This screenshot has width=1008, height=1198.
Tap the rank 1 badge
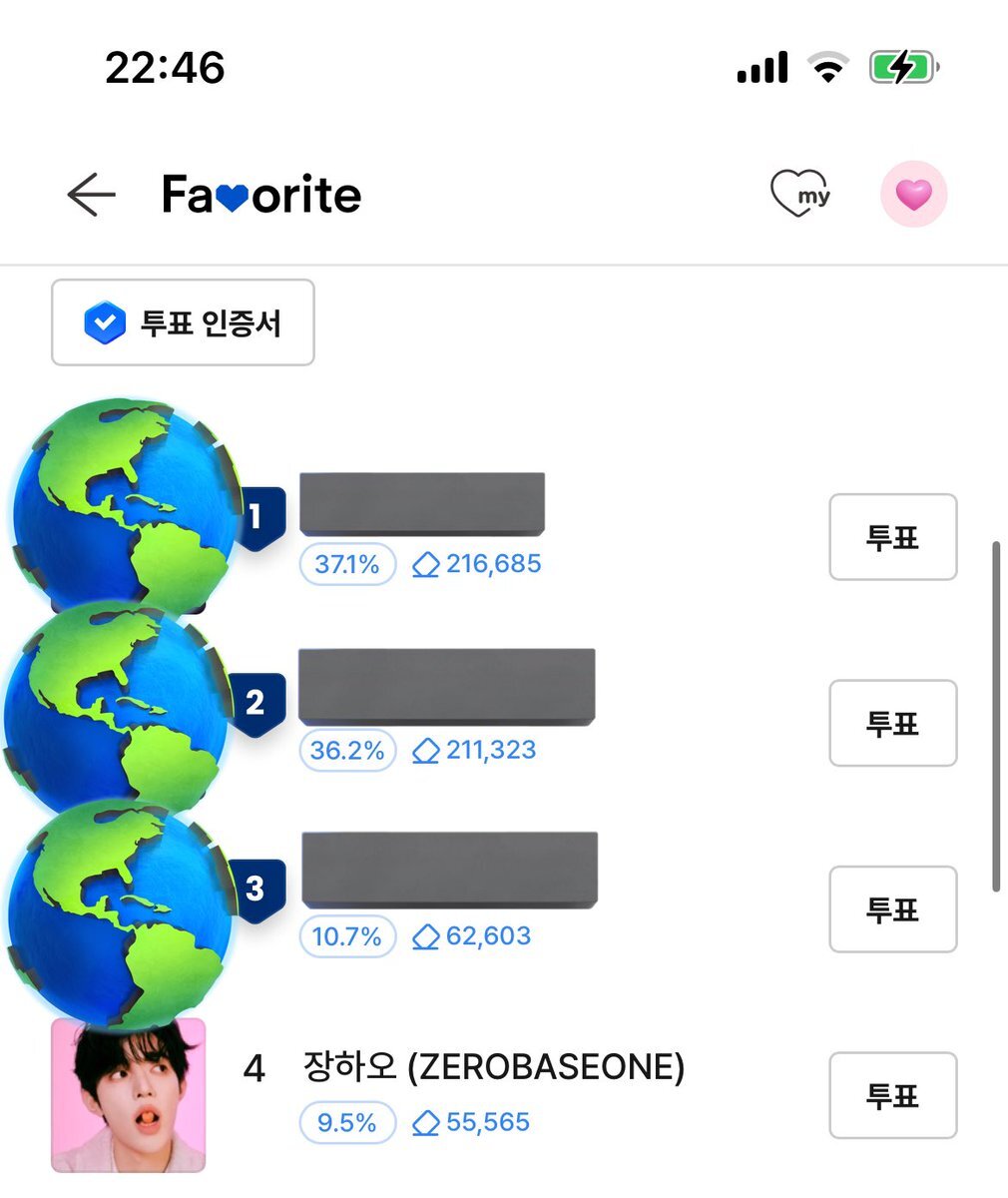pyautogui.click(x=256, y=516)
